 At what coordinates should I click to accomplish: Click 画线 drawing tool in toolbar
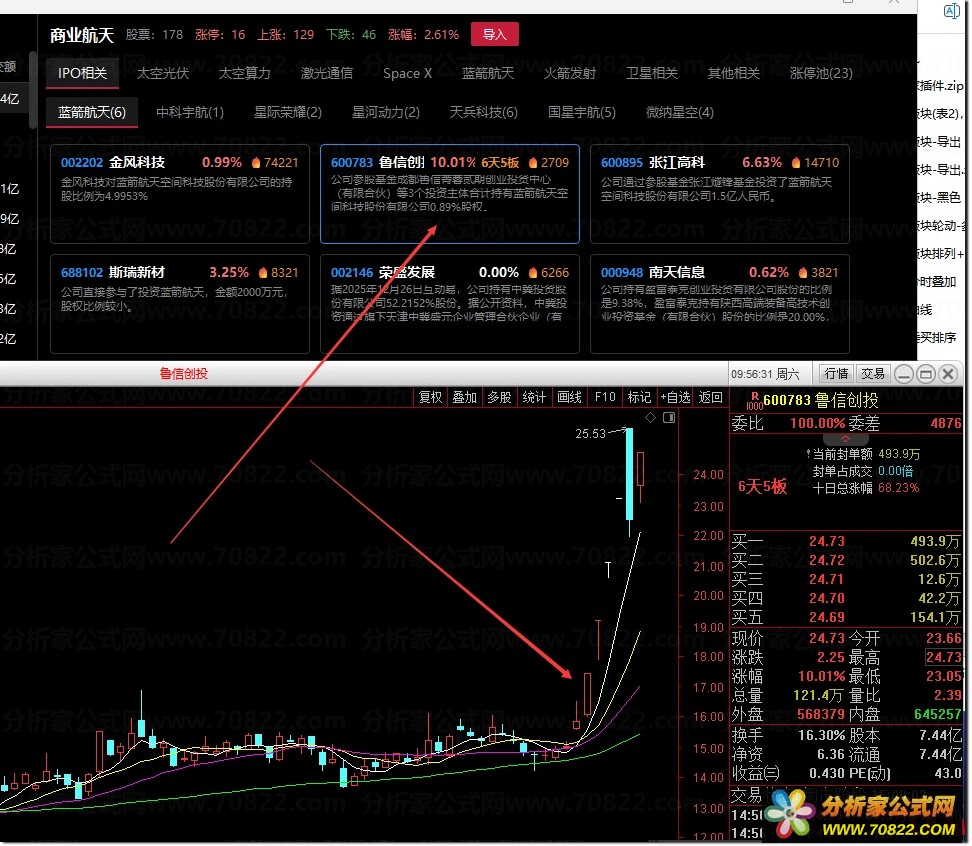tap(569, 397)
